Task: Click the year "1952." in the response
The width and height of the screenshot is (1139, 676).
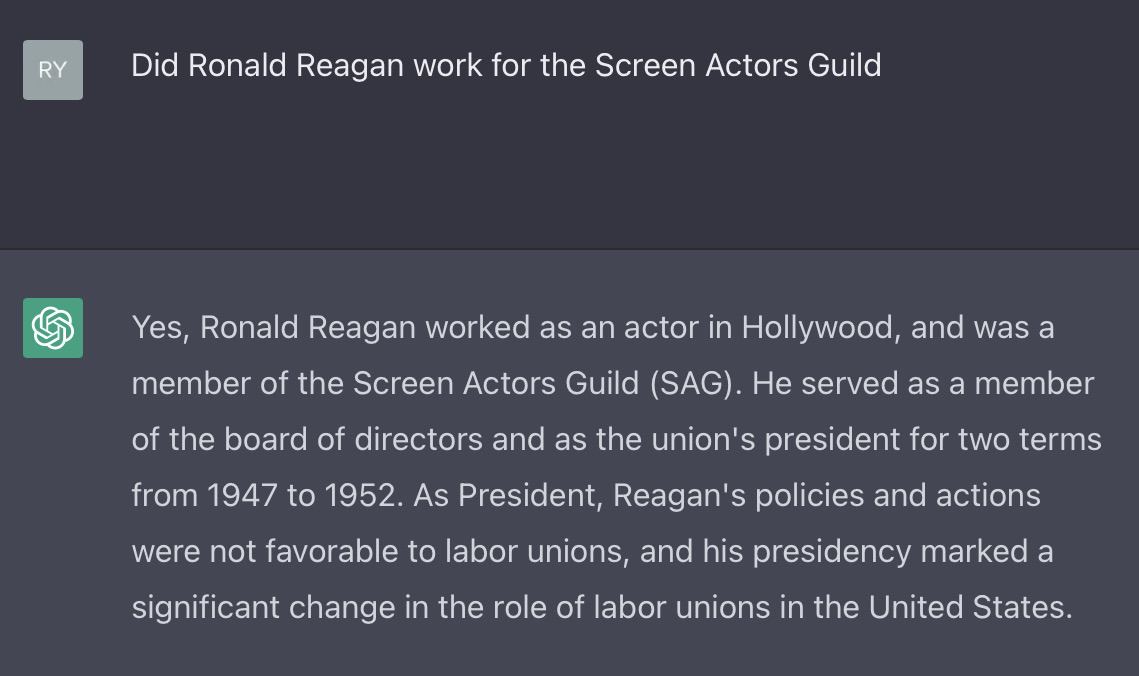Action: (x=364, y=496)
